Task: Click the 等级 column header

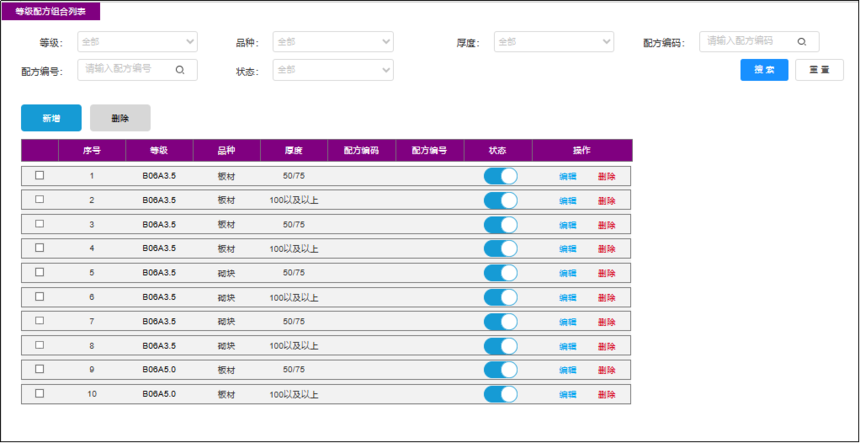Action: coord(159,150)
